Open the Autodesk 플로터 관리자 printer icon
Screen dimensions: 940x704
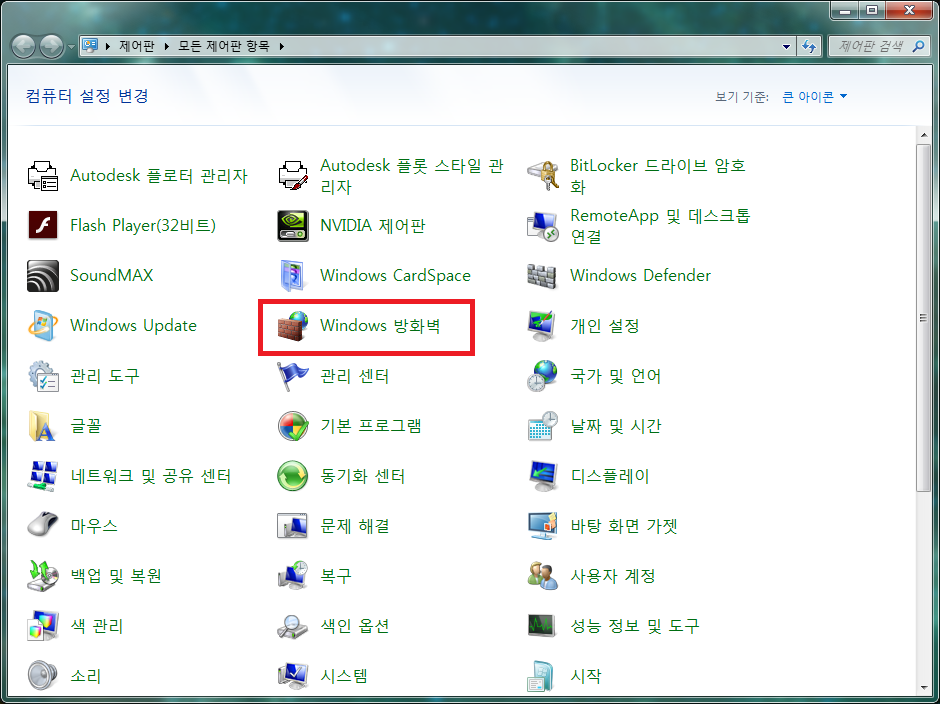coord(43,176)
